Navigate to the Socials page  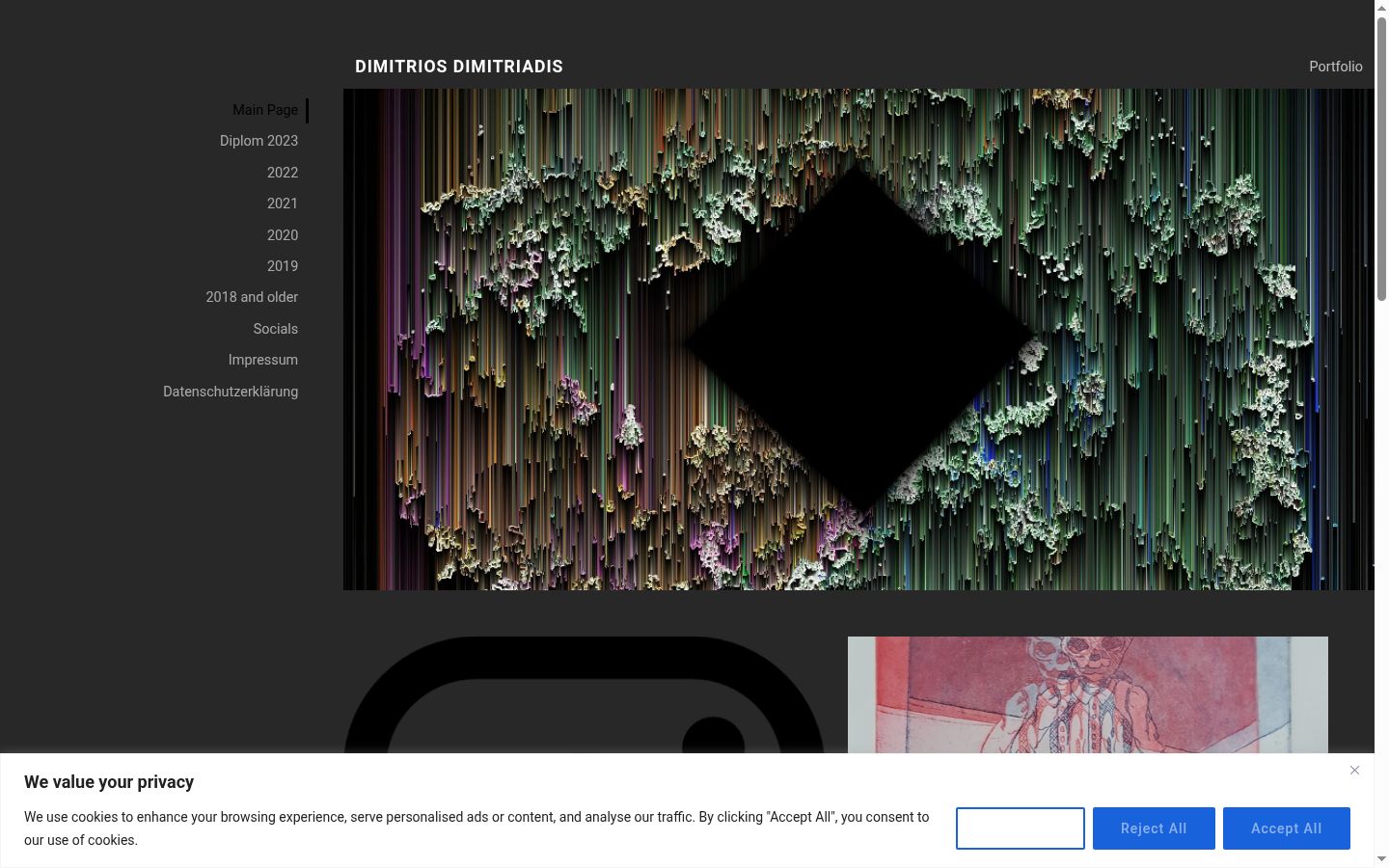(276, 329)
